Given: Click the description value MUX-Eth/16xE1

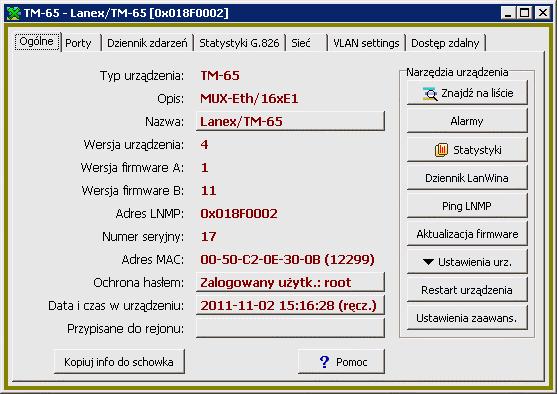Looking at the screenshot, I should [x=249, y=98].
